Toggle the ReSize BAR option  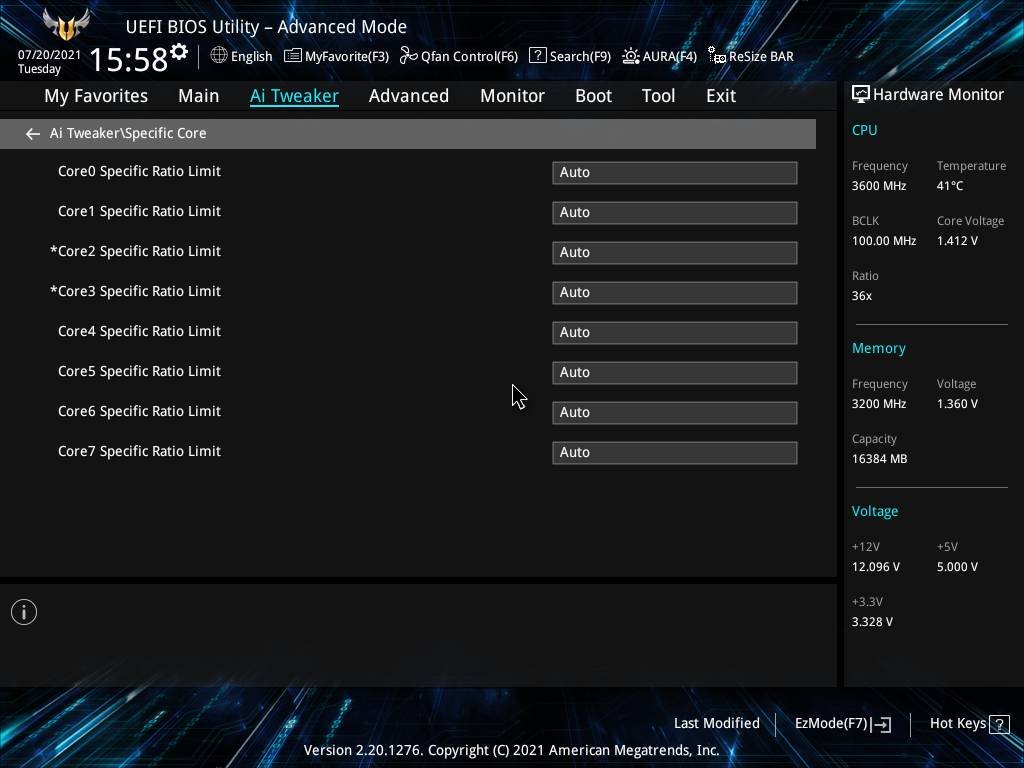click(x=750, y=56)
